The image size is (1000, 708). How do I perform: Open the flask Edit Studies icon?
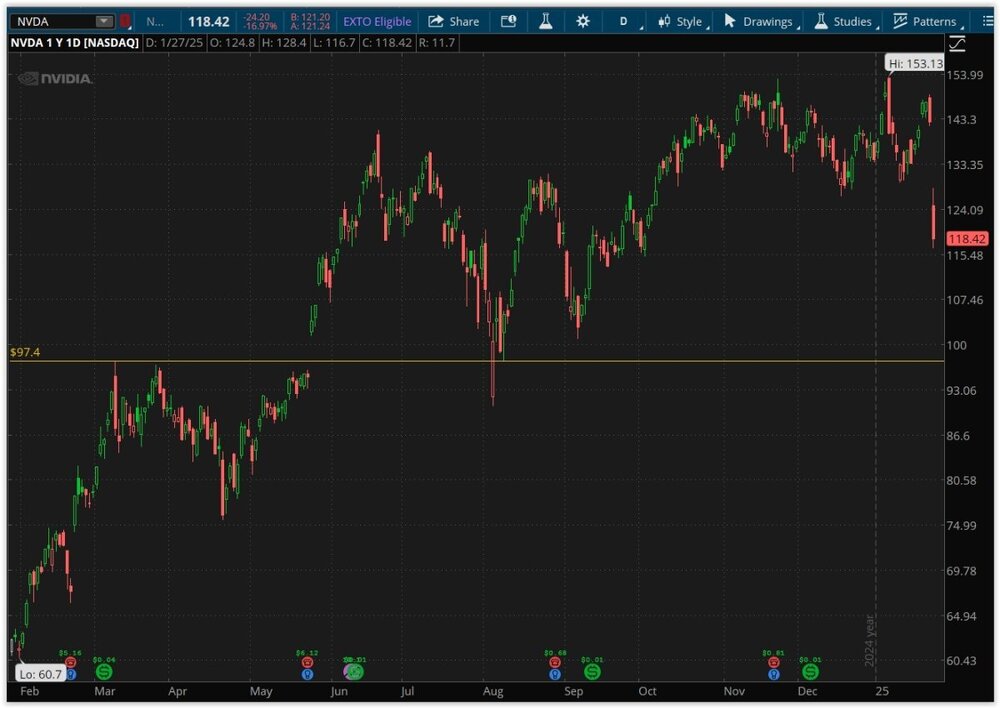[546, 21]
